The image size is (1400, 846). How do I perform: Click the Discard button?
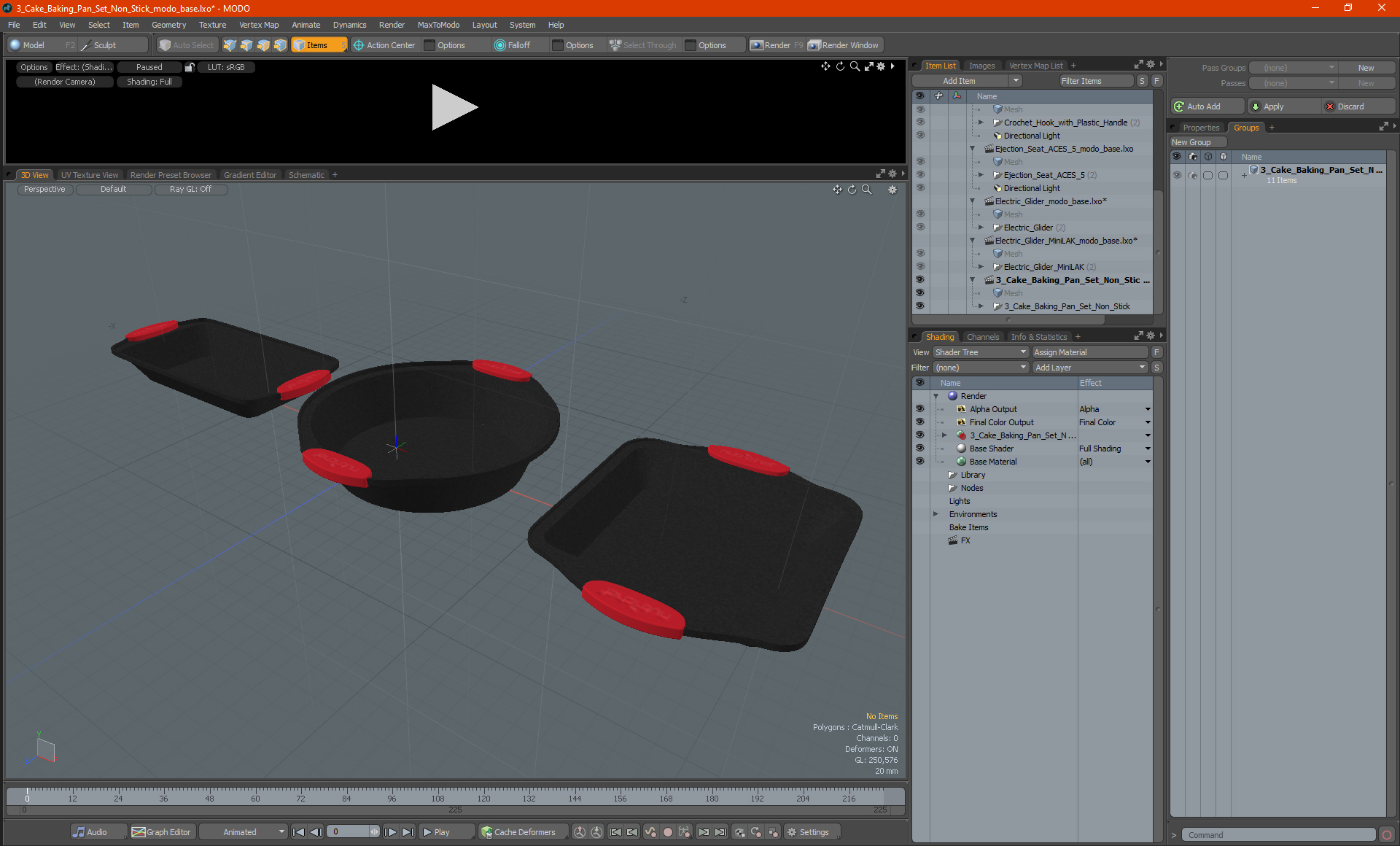pyautogui.click(x=1358, y=106)
